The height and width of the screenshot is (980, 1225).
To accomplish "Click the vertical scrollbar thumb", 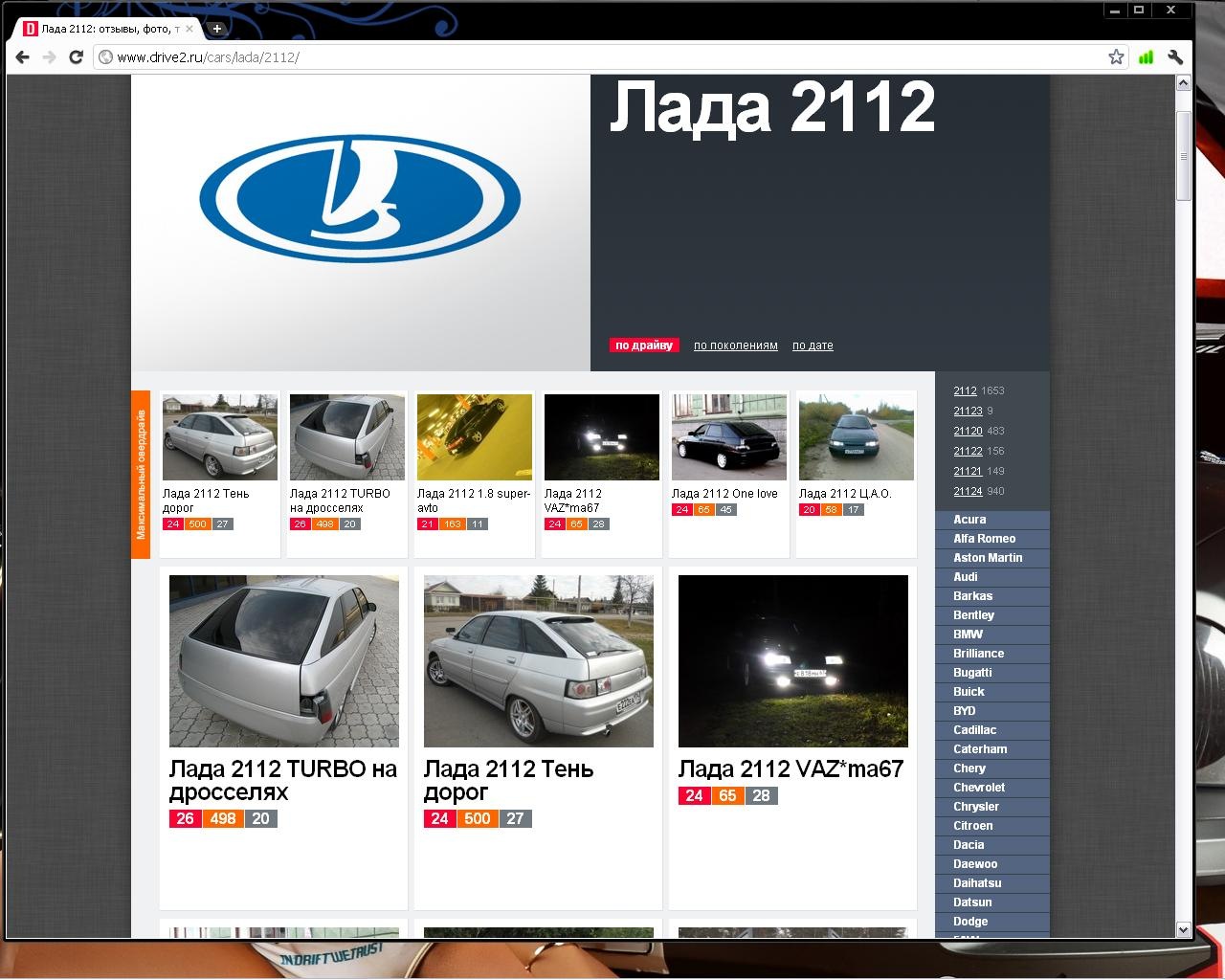I will 1184,156.
